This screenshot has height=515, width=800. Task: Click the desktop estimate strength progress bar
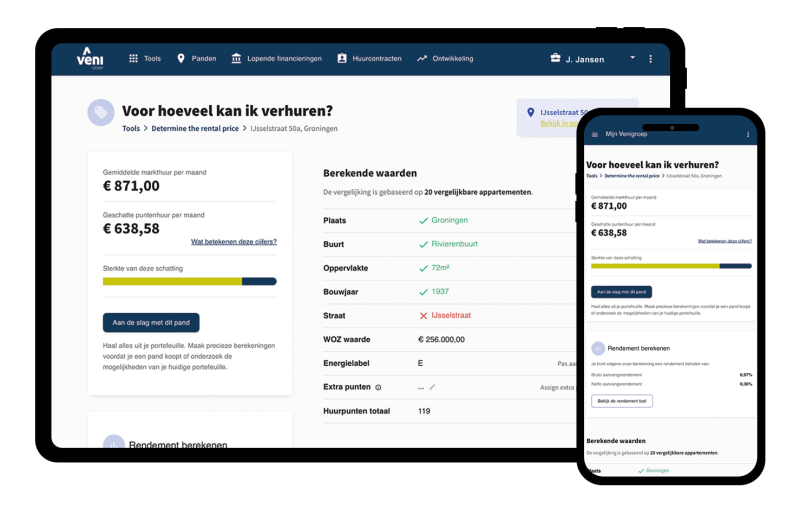(x=189, y=282)
